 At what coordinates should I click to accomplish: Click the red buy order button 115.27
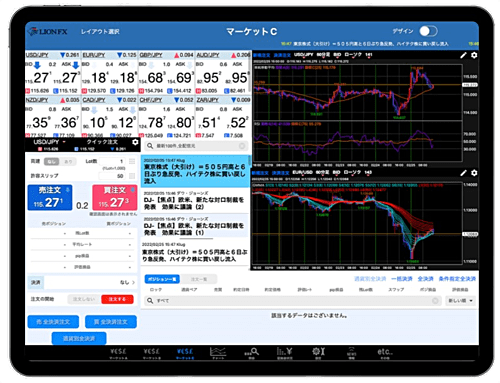coord(114,197)
